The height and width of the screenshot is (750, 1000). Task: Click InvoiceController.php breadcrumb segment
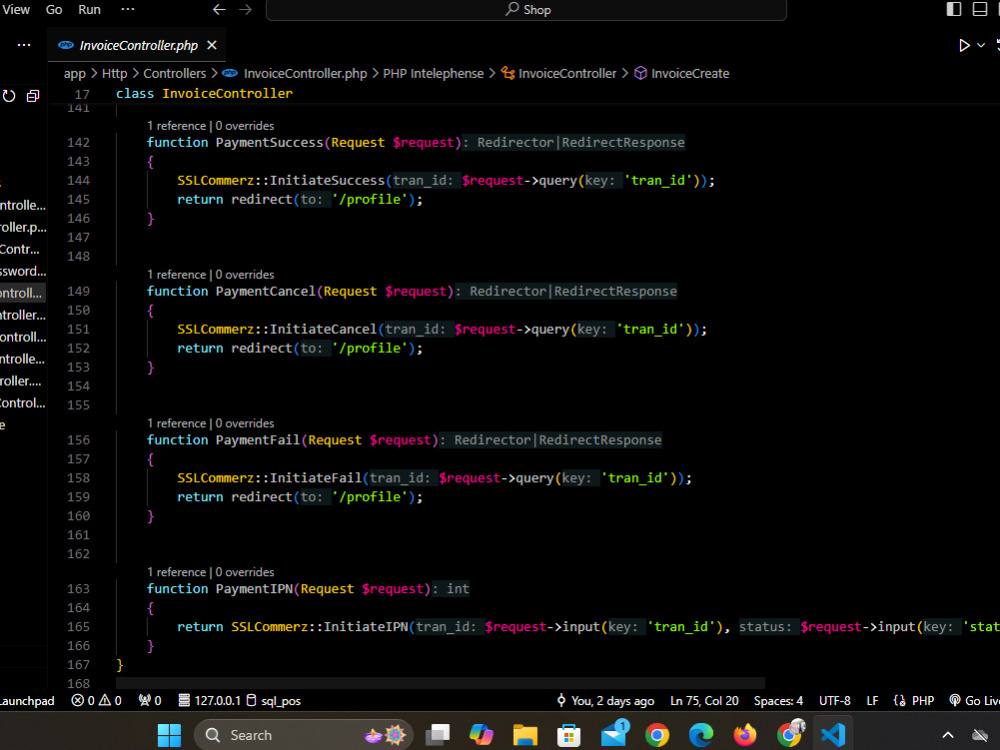tap(305, 73)
